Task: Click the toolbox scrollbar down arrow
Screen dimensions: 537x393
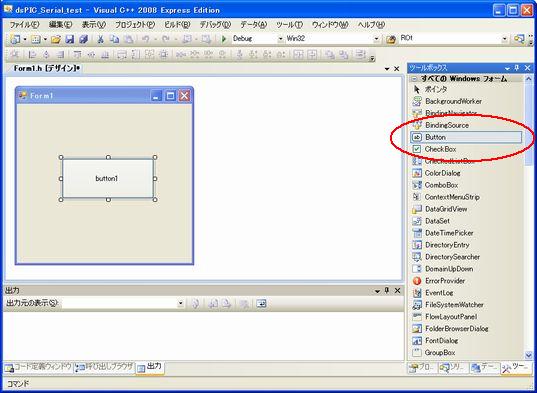Action: 528,355
